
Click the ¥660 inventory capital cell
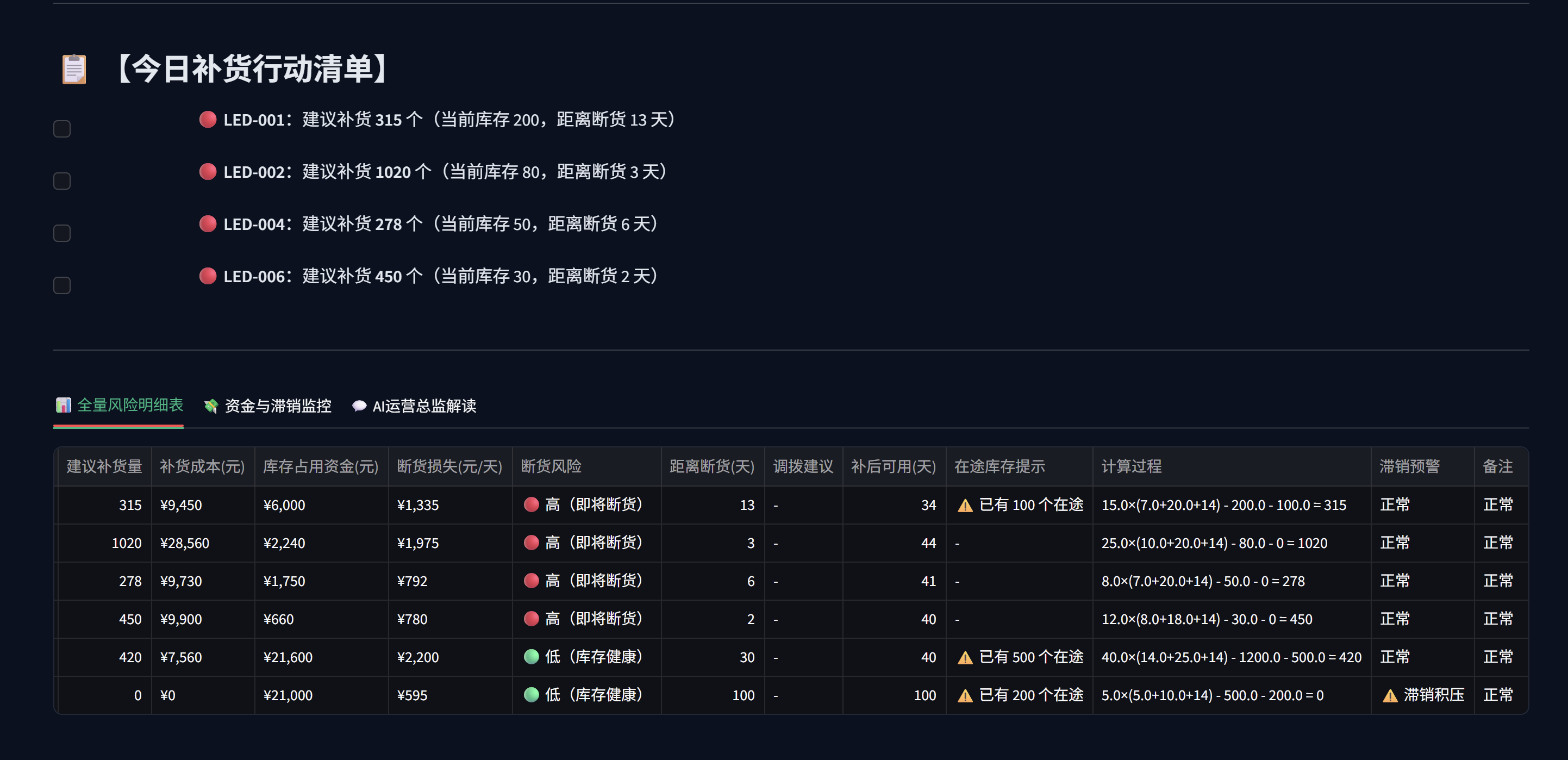click(x=321, y=619)
